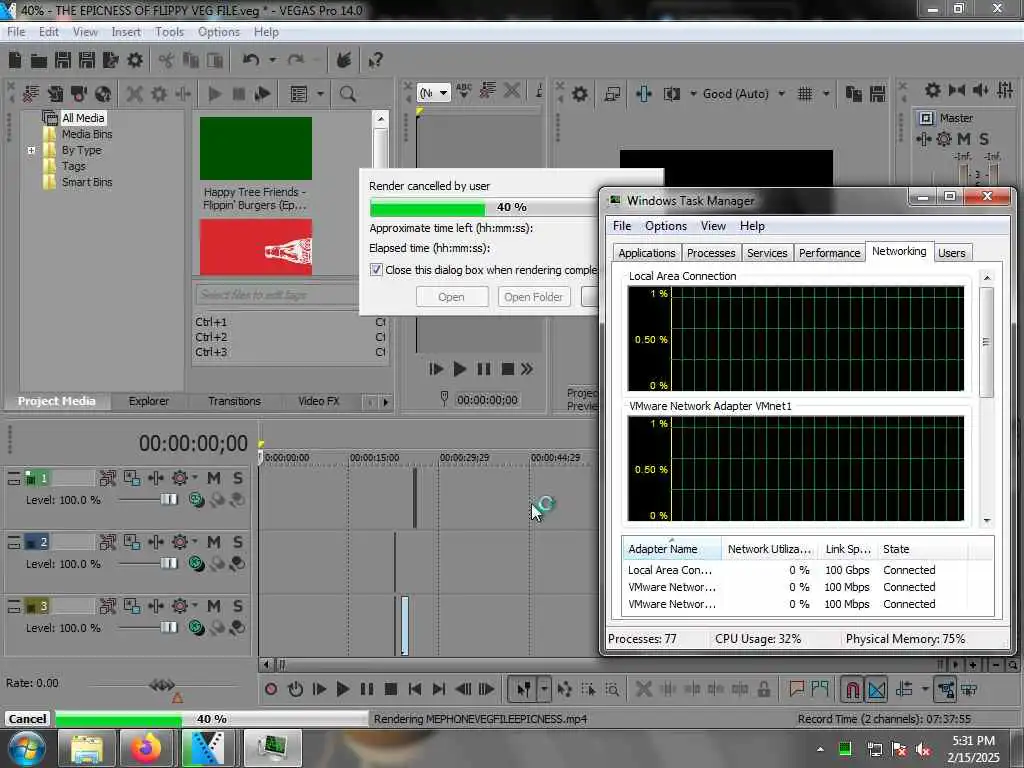Click Play button in trimmer window
This screenshot has height=768, width=1024.
[x=460, y=370]
